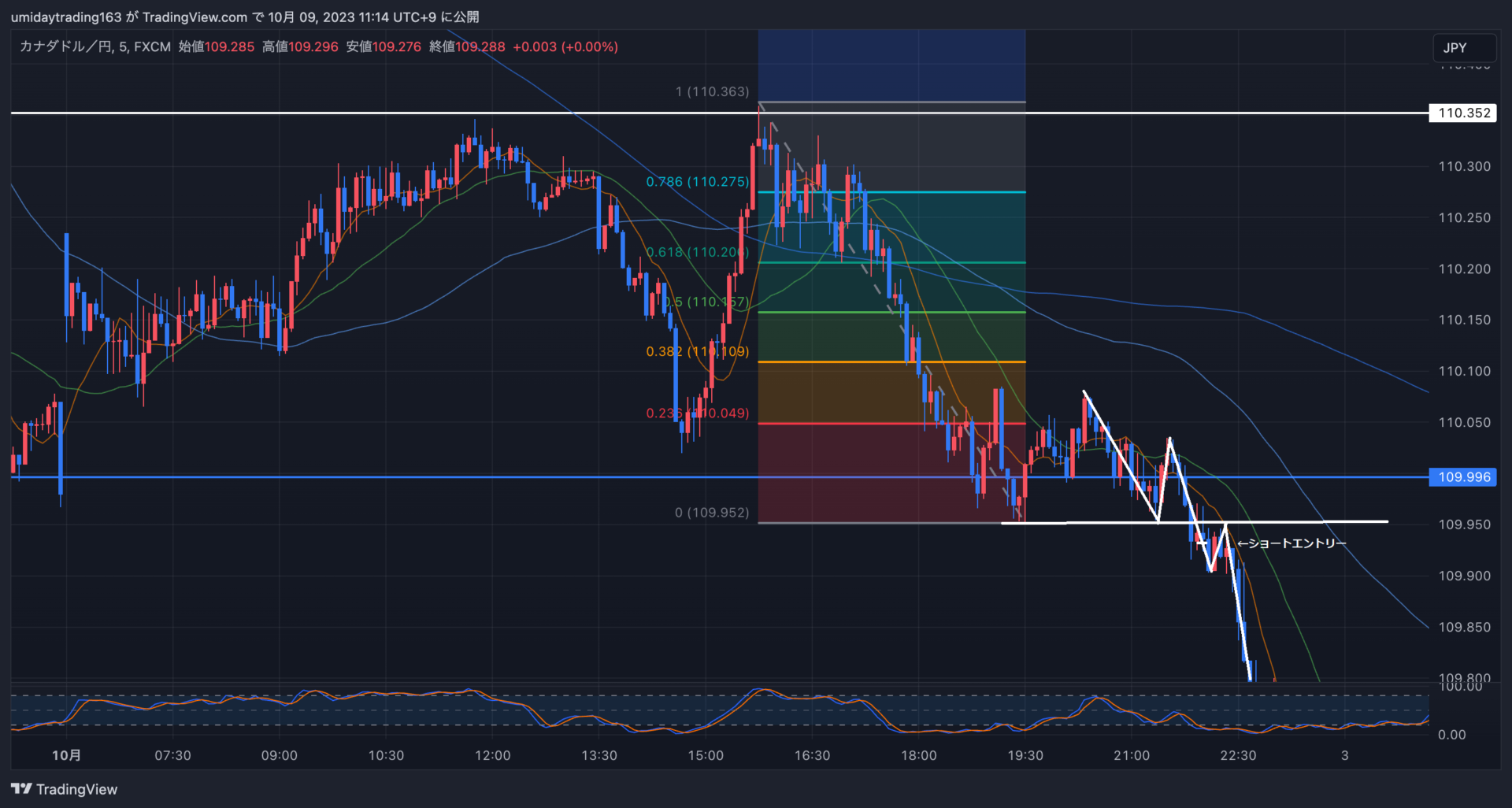The height and width of the screenshot is (808, 1512).
Task: Click the 110.300 price scale label
Action: 1464,167
